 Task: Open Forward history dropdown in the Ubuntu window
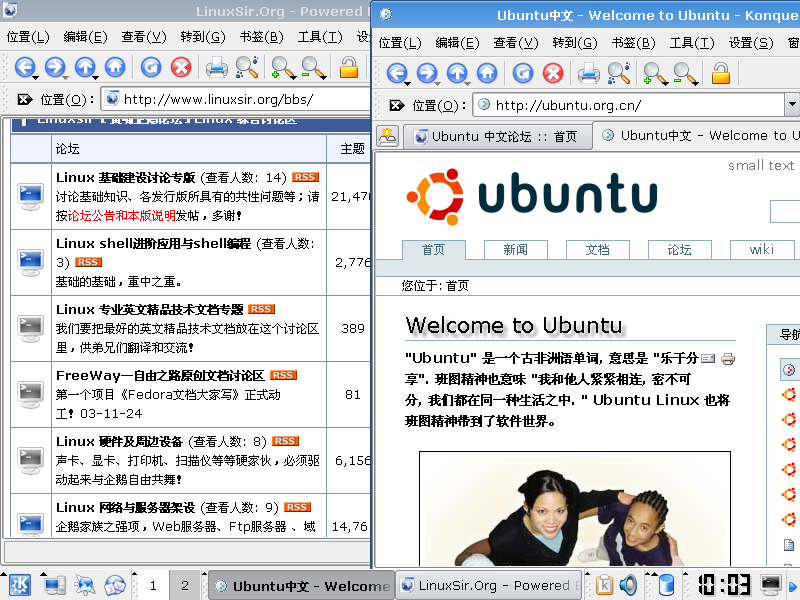pyautogui.click(x=438, y=83)
